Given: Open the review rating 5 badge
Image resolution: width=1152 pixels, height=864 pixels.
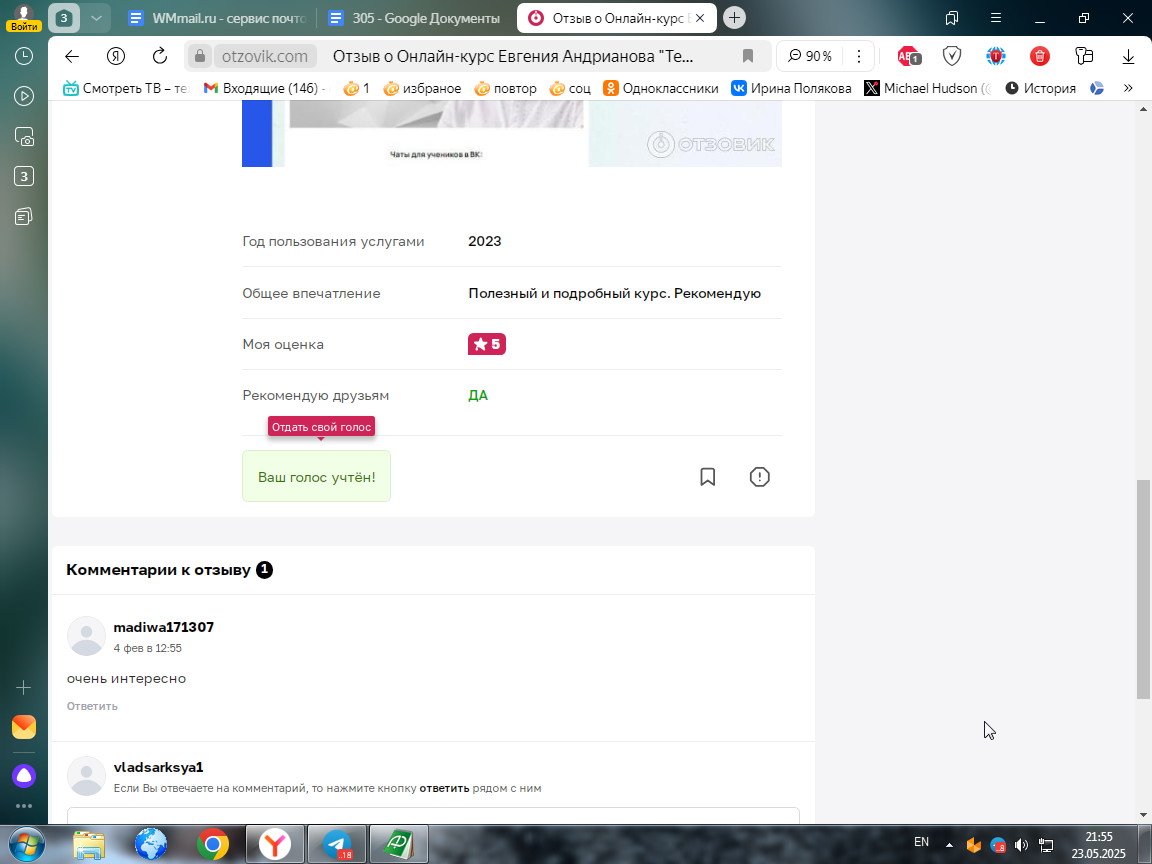Looking at the screenshot, I should point(486,344).
